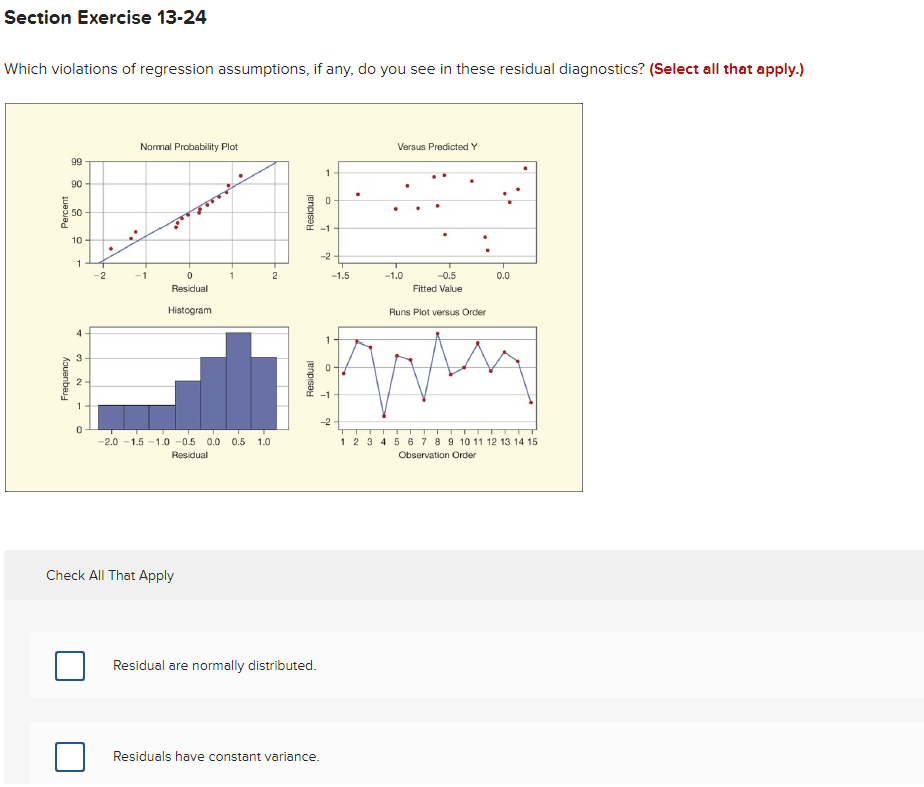The image size is (924, 787).
Task: Click the 'Check All That Apply' header
Action: click(x=110, y=576)
